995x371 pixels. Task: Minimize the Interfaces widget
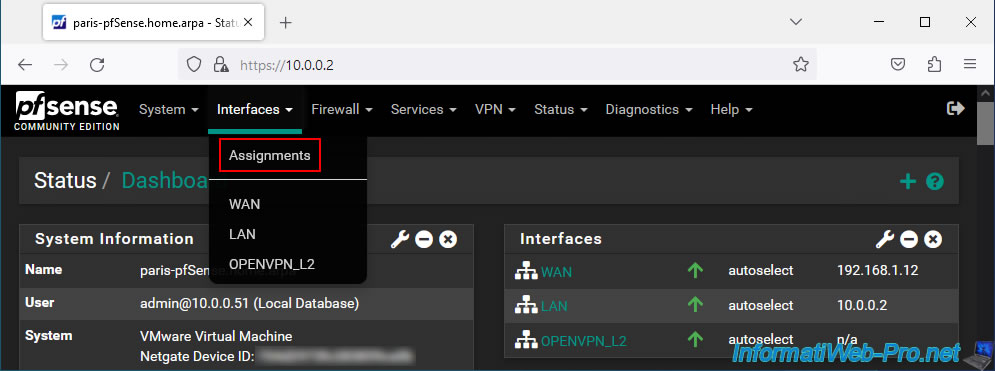click(909, 239)
